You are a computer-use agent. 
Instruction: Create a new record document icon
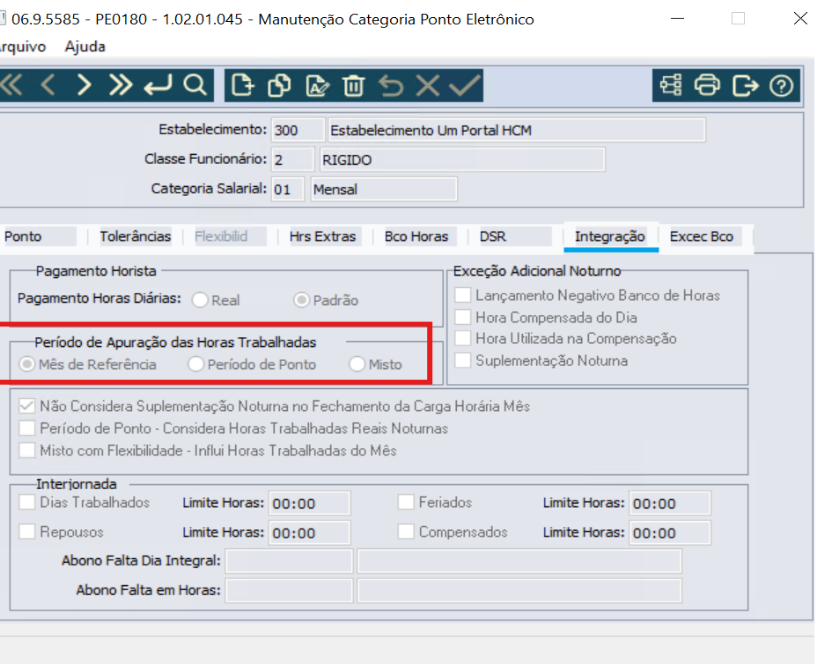coord(243,85)
